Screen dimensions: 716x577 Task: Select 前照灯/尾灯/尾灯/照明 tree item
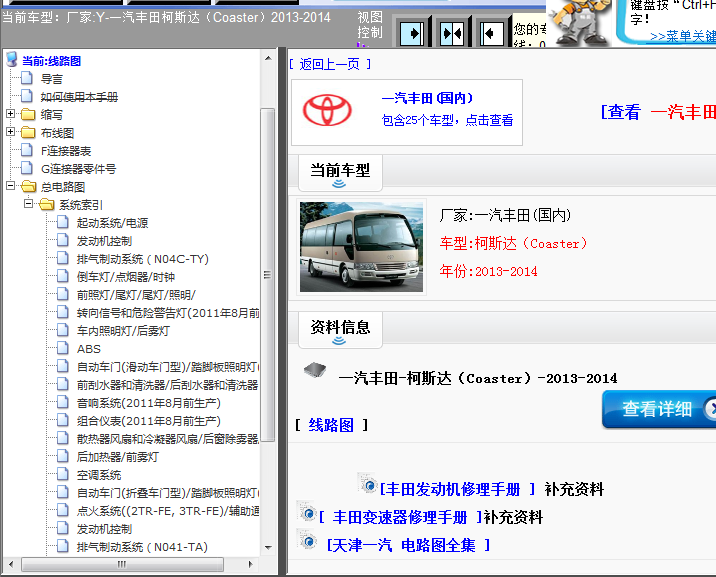pos(136,295)
